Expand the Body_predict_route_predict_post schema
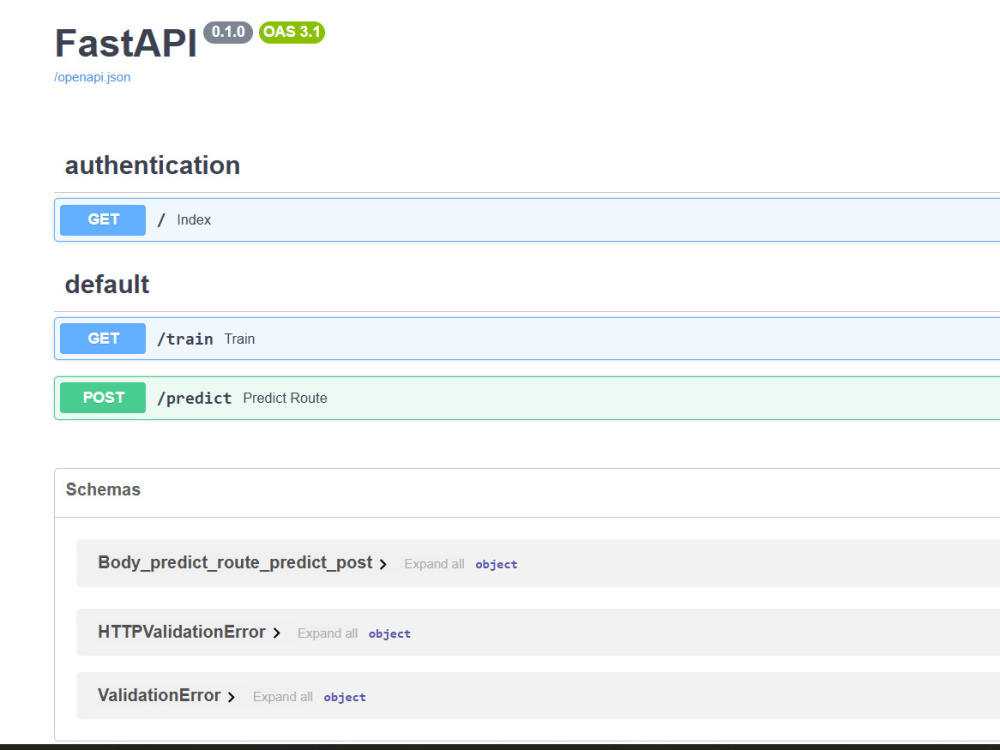Screen dimensions: 1000x750 [x=235, y=562]
